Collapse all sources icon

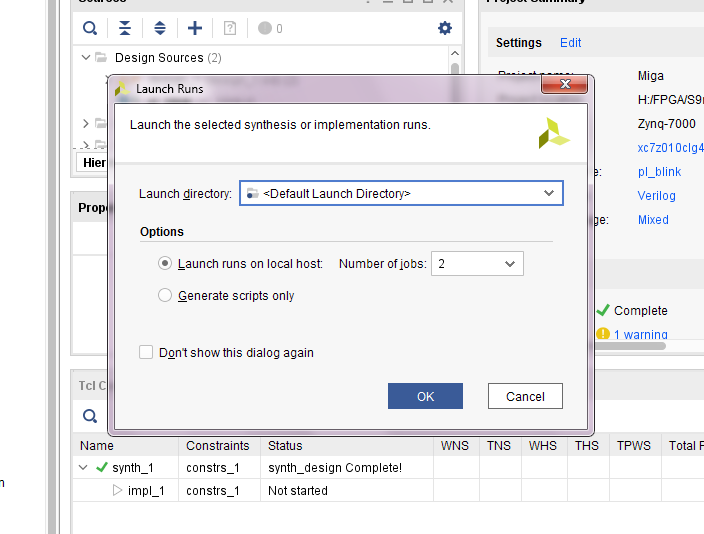pos(125,28)
